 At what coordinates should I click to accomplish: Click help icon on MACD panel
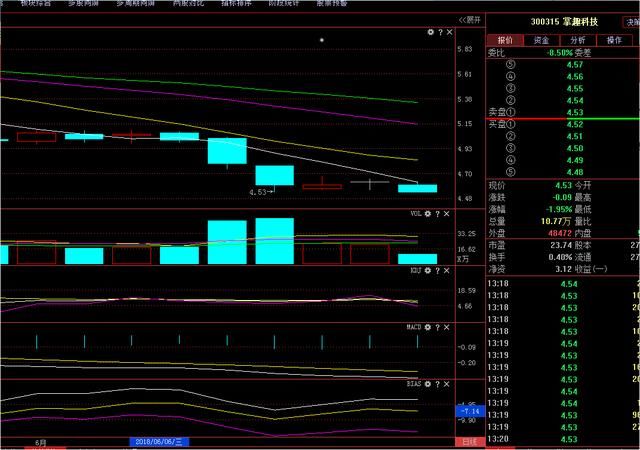click(439, 325)
